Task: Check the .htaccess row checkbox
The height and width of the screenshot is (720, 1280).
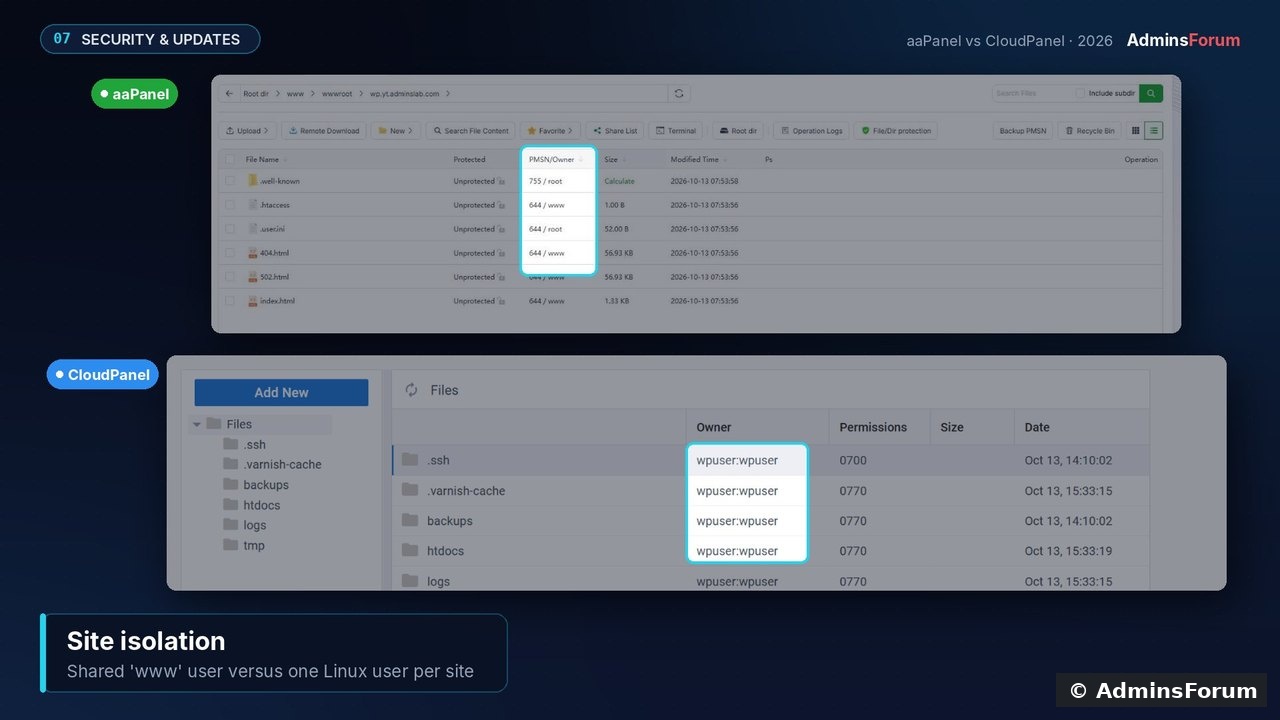Action: tap(230, 205)
